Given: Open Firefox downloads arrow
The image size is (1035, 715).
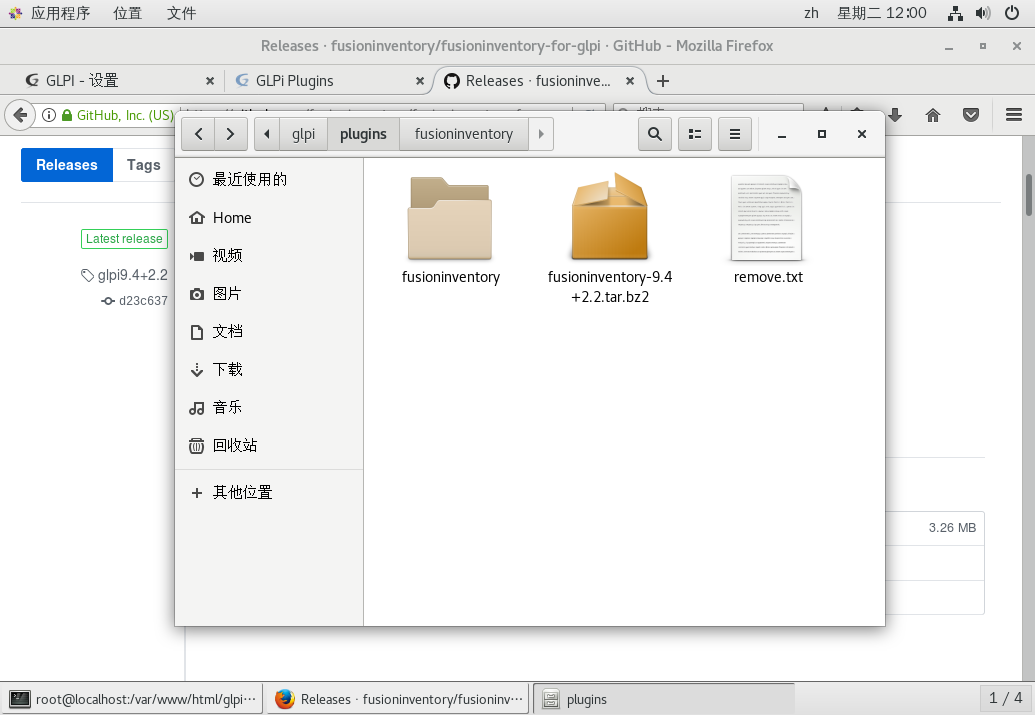Looking at the screenshot, I should click(x=896, y=115).
